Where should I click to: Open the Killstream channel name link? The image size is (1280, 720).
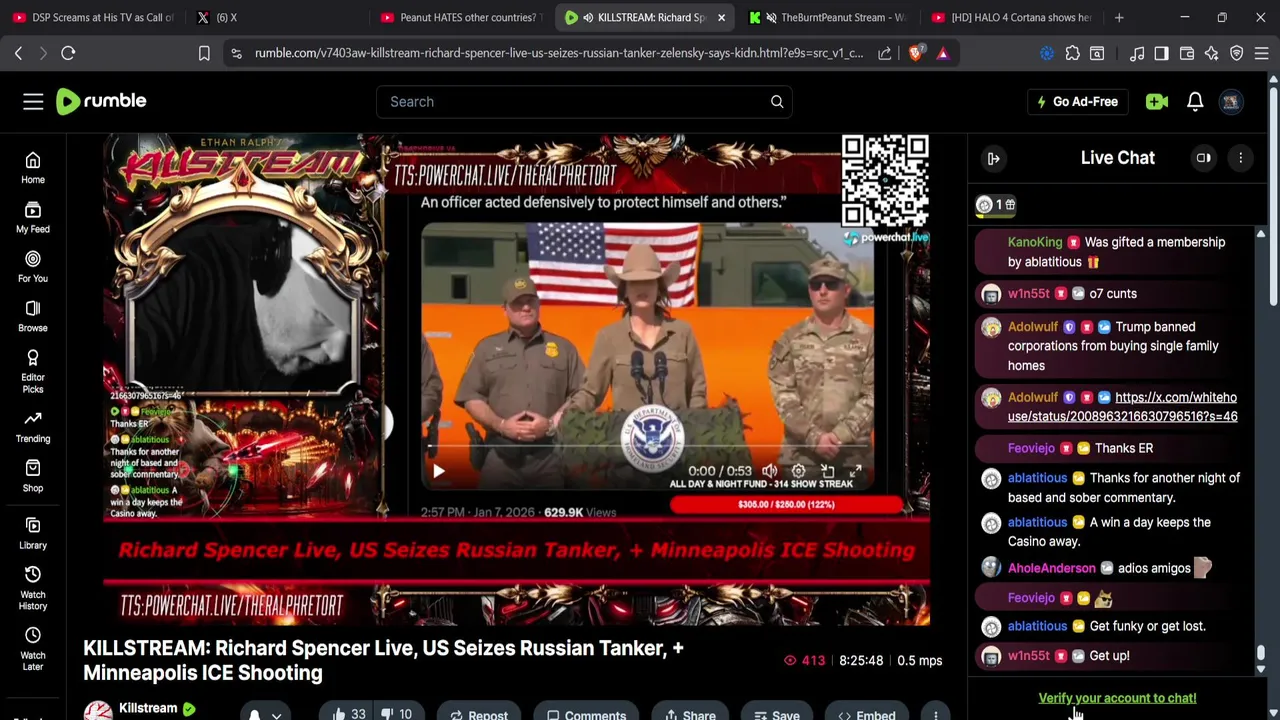pyautogui.click(x=148, y=708)
